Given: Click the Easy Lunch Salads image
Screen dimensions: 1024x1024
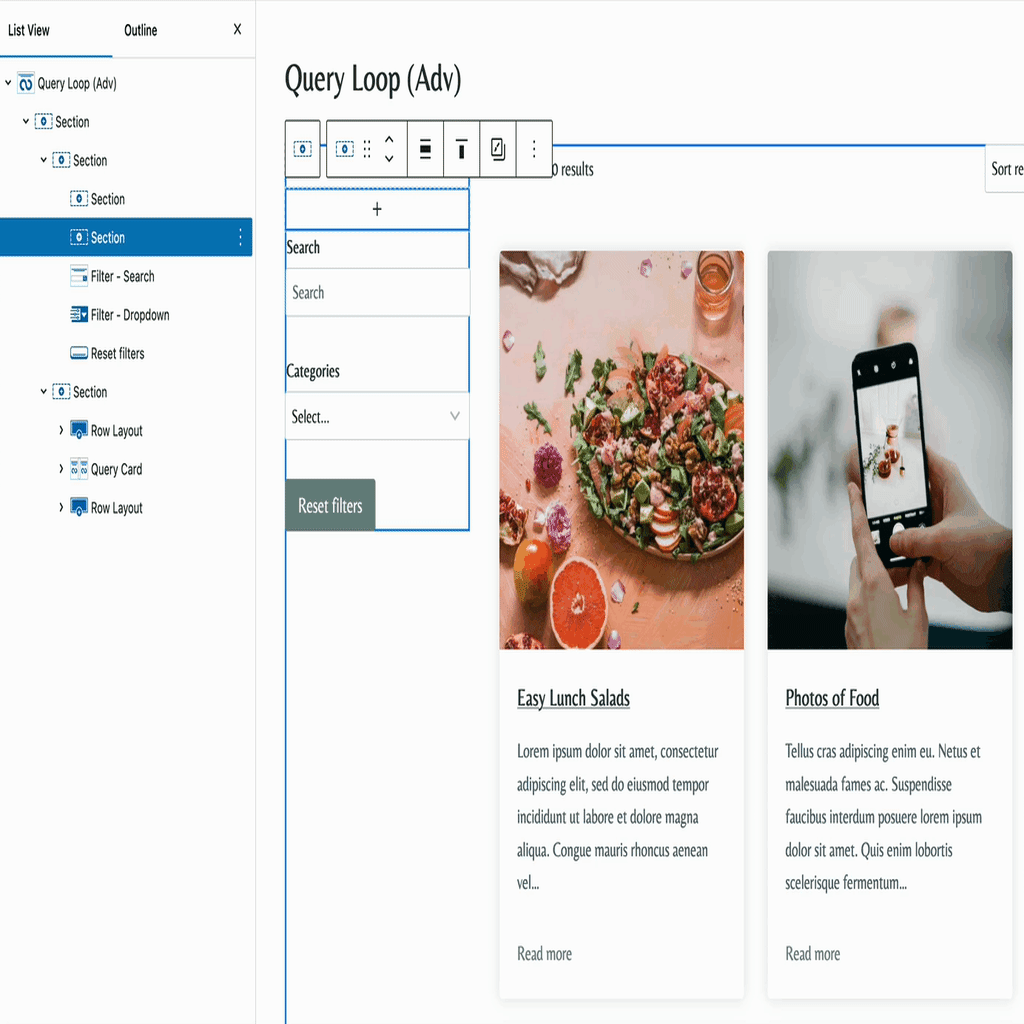Looking at the screenshot, I should click(622, 450).
